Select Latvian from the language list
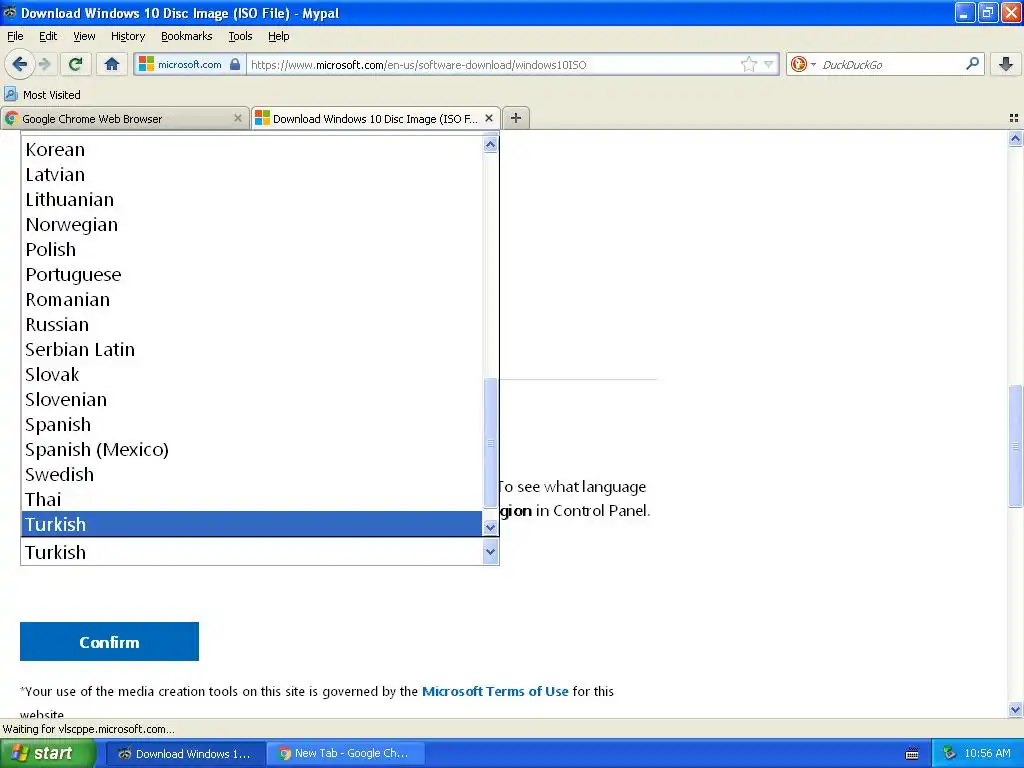The image size is (1024, 768). pos(251,174)
